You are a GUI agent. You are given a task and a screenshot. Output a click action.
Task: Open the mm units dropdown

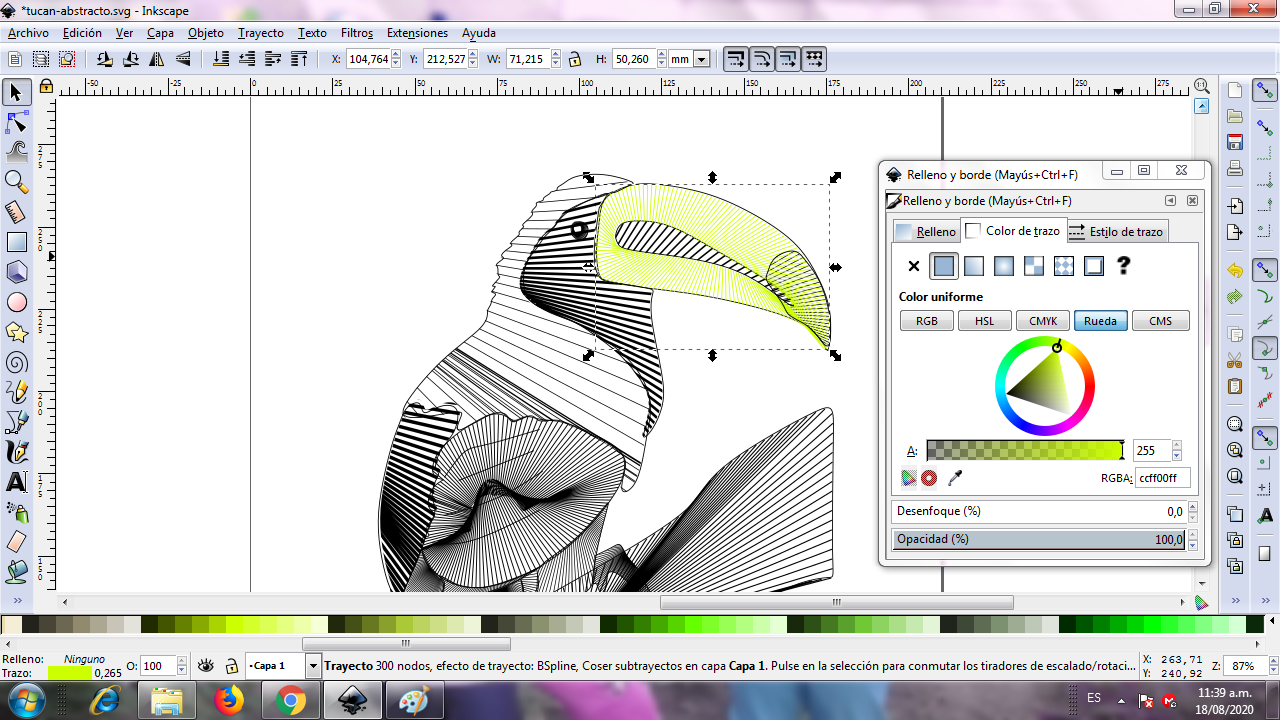(701, 60)
